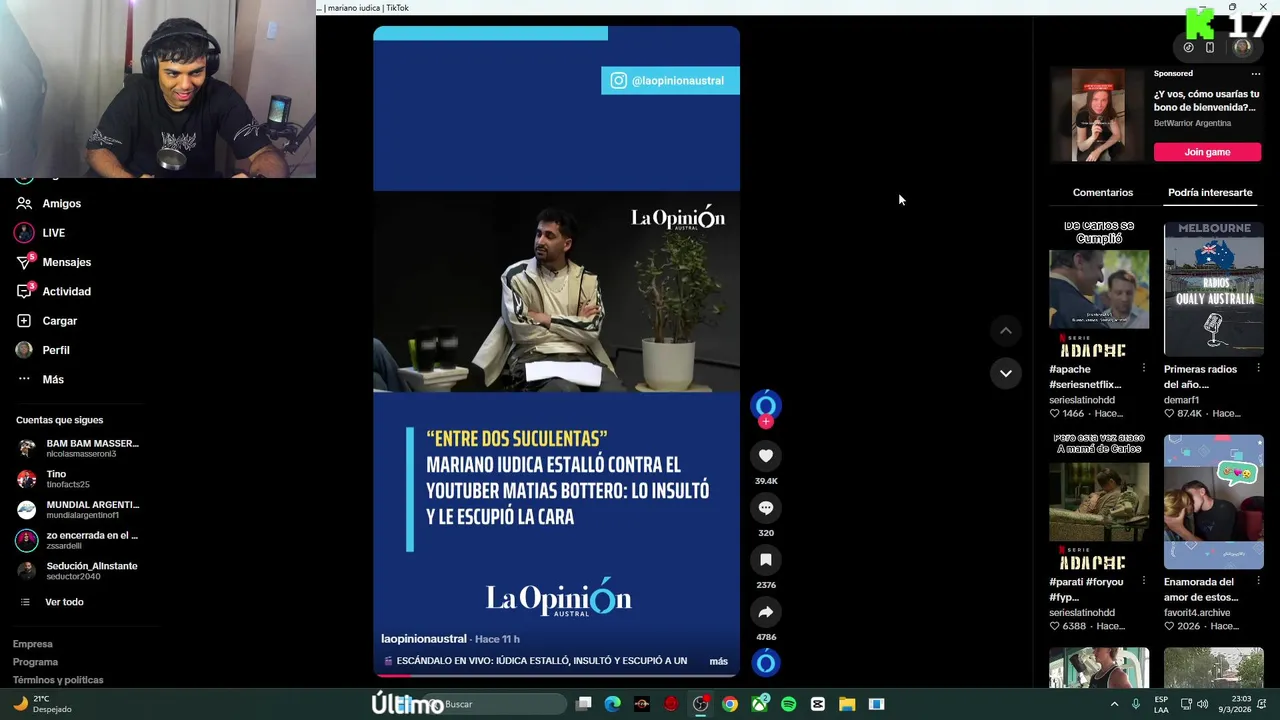This screenshot has height=720, width=1280.
Task: Open Actividad in the sidebar
Action: click(x=54, y=291)
